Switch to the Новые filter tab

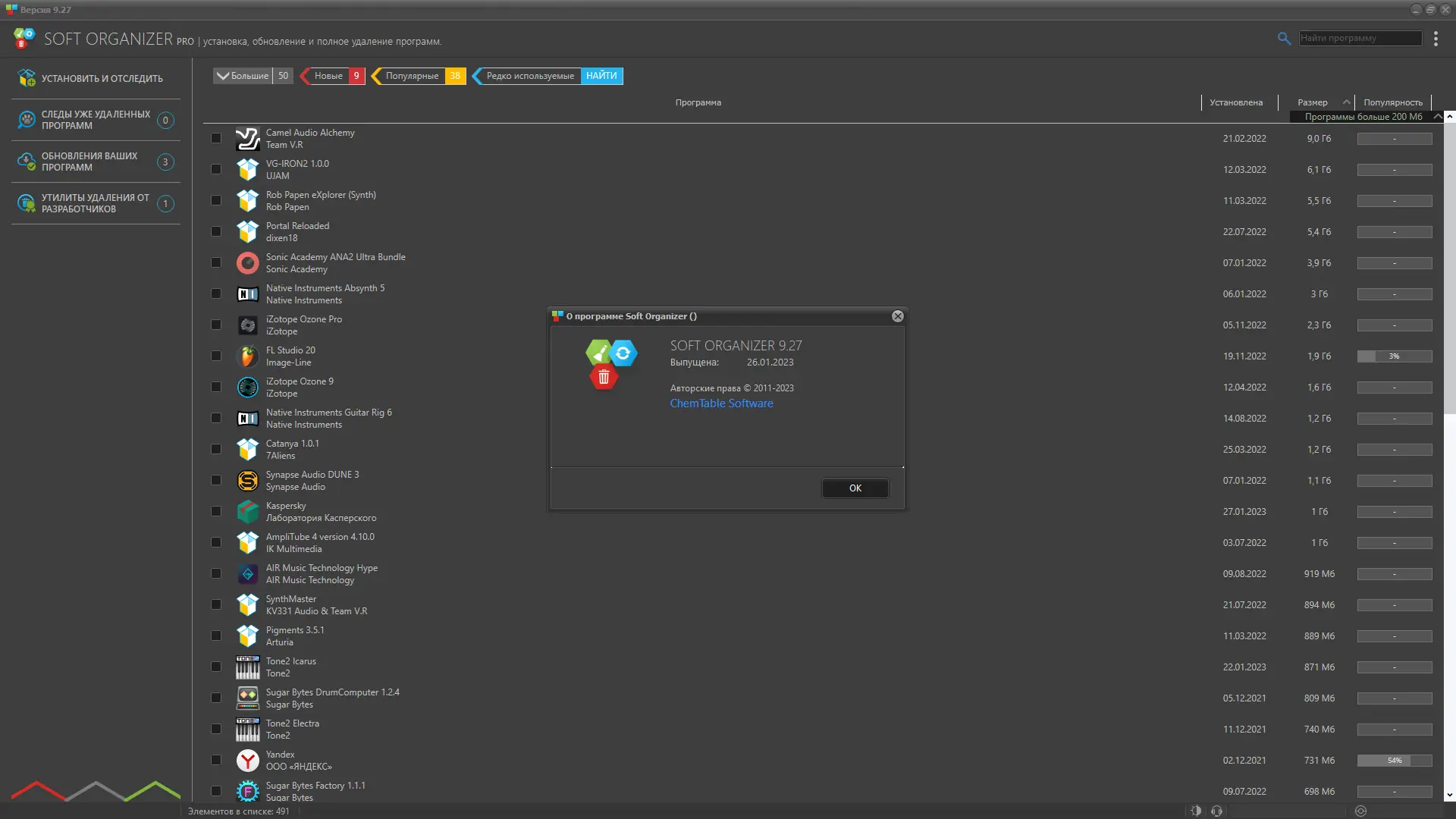click(x=332, y=76)
